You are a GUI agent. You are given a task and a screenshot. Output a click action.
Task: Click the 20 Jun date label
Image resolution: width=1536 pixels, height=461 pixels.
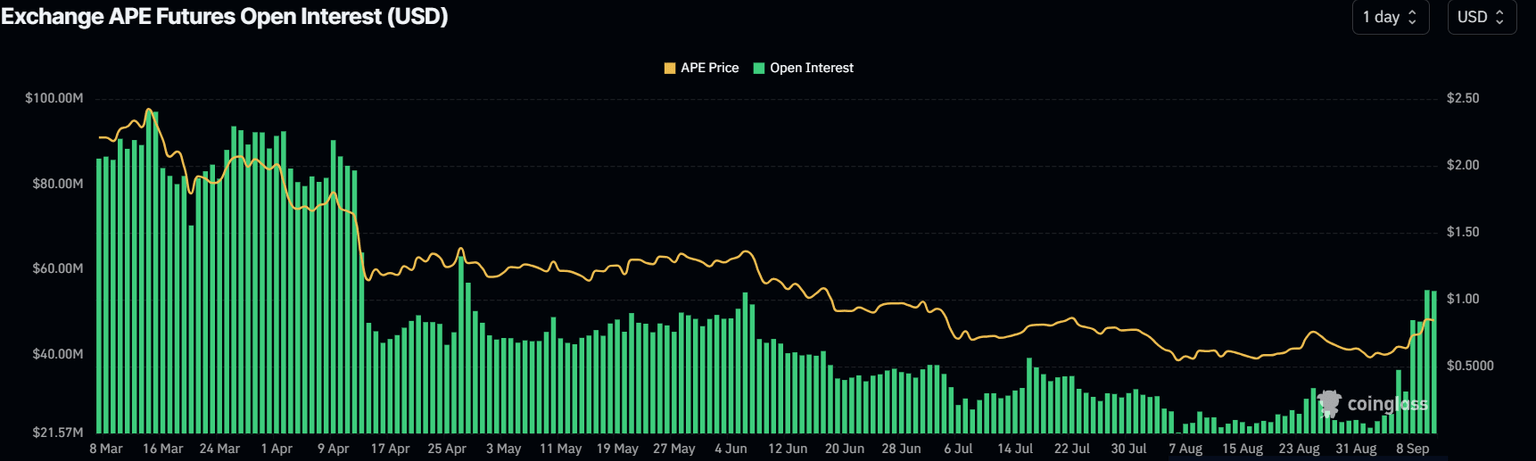click(x=843, y=449)
